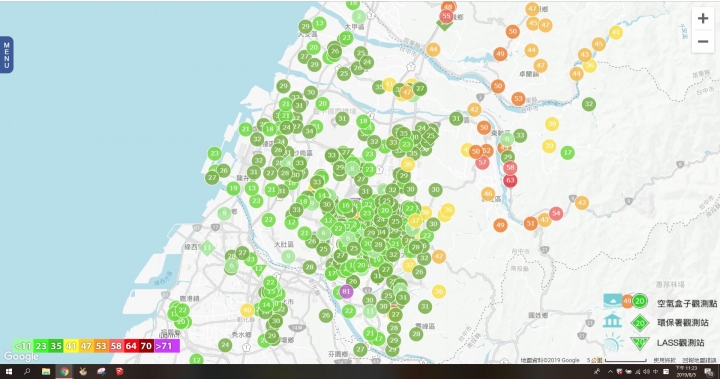720x379 pixels.
Task: Switch to Chrome in the taskbar
Action: click(x=64, y=372)
